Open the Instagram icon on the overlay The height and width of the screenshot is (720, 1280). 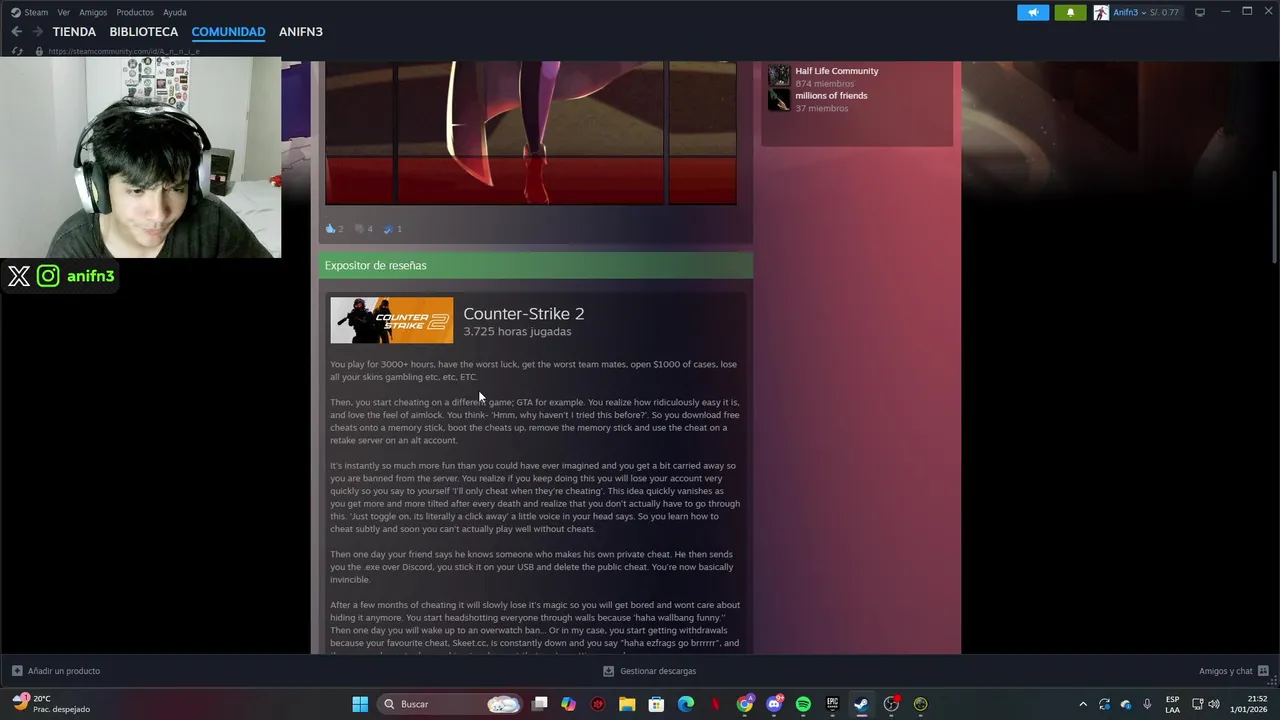[x=48, y=276]
